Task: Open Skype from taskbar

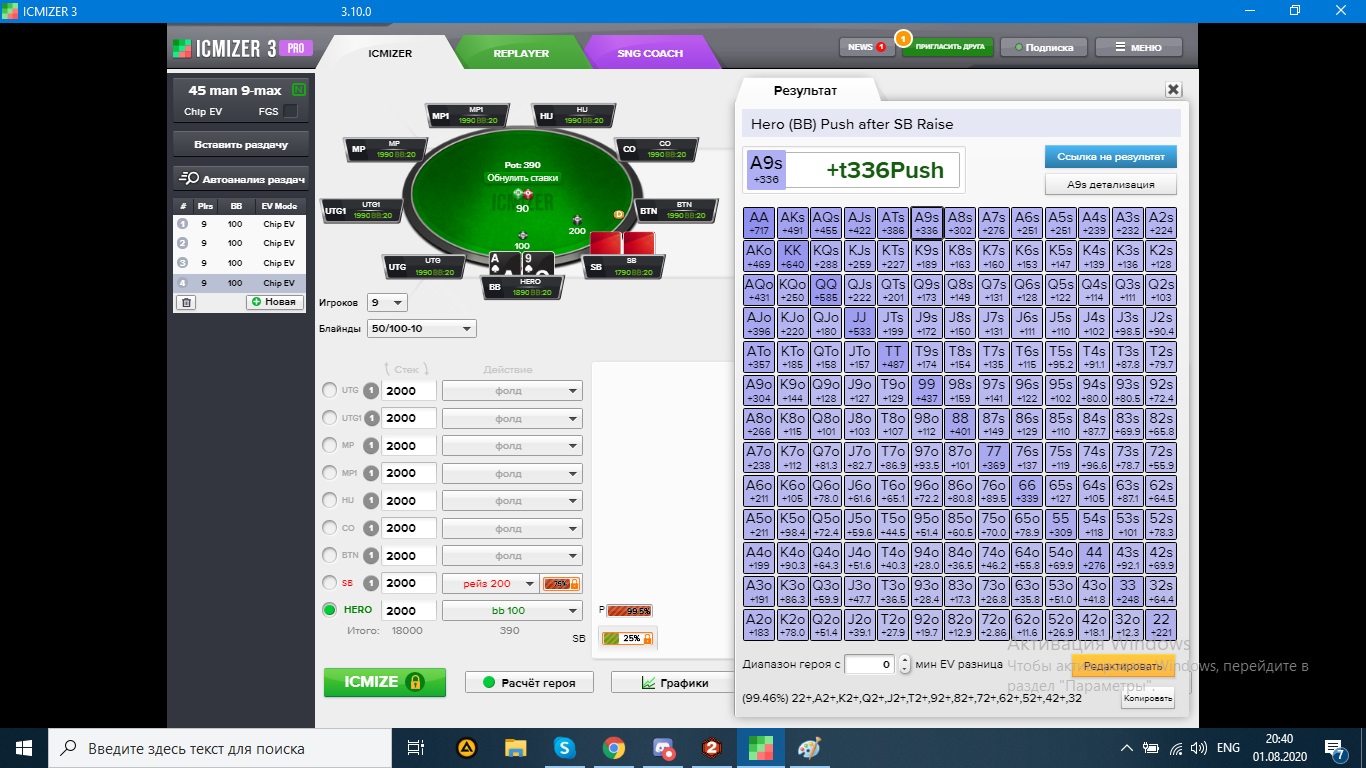Action: click(564, 747)
